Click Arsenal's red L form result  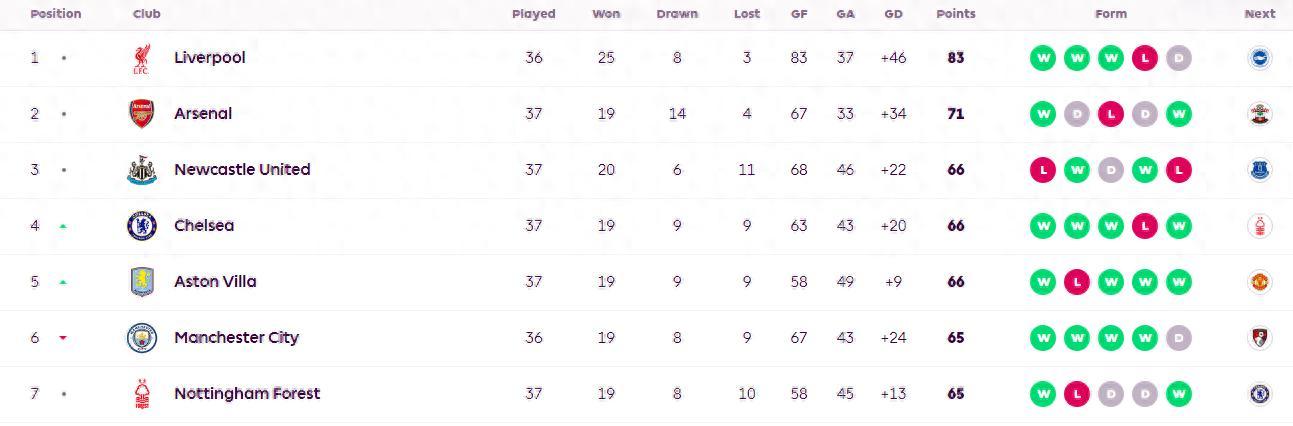(x=1111, y=114)
